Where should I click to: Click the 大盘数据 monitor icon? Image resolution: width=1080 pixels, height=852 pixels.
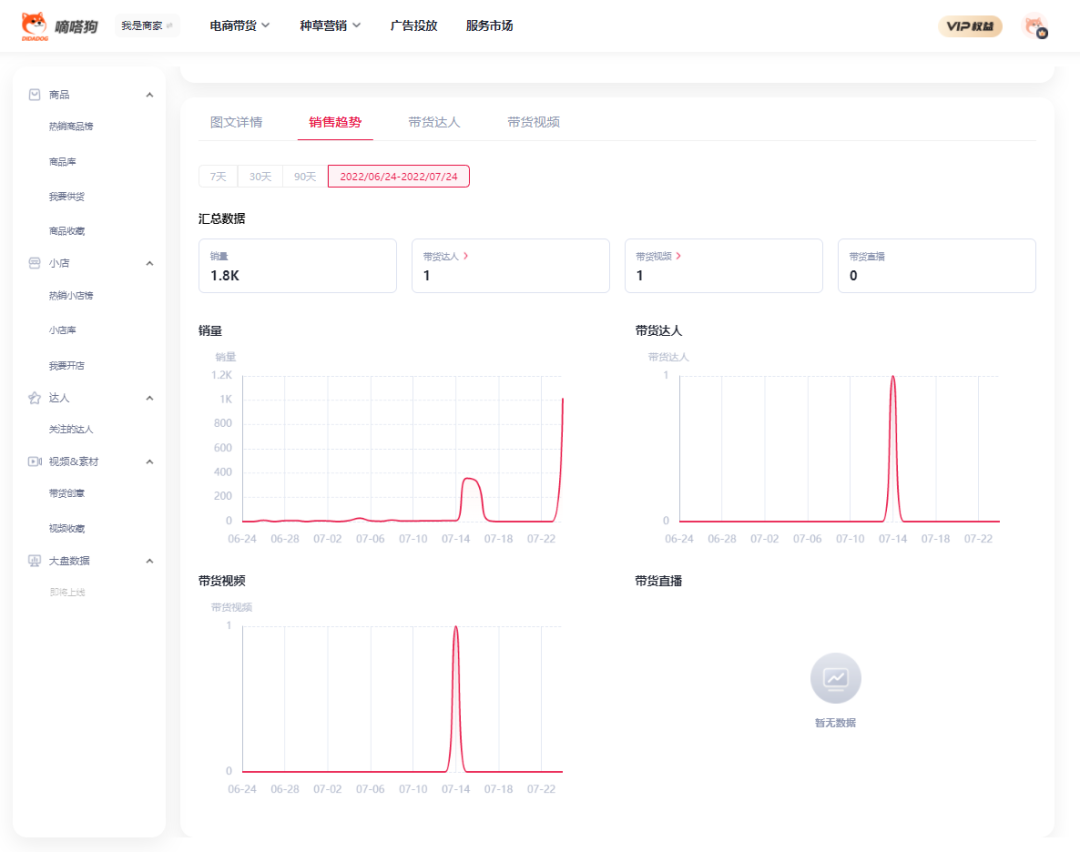click(34, 561)
